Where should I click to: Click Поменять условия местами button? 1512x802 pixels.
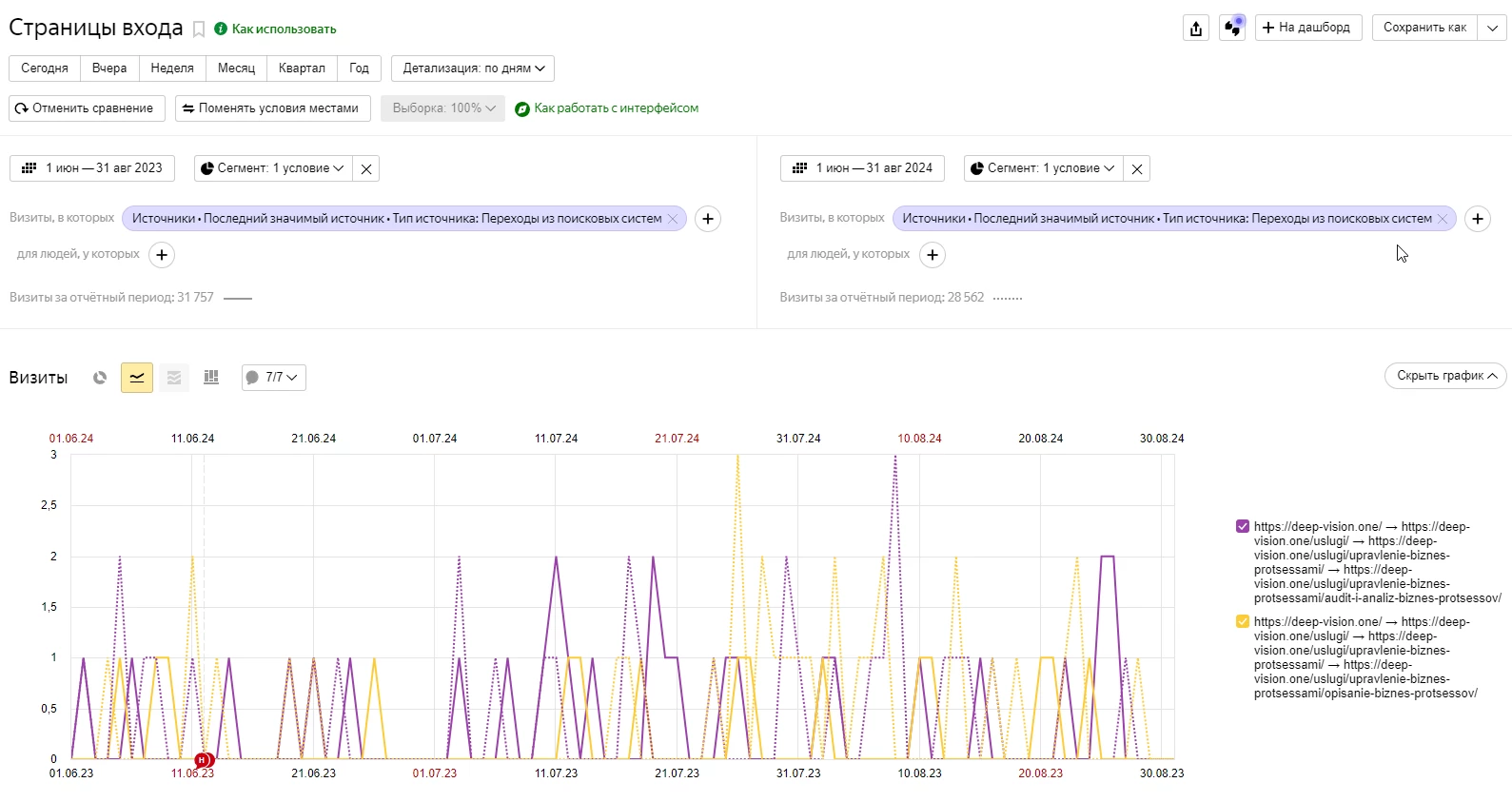coord(272,108)
